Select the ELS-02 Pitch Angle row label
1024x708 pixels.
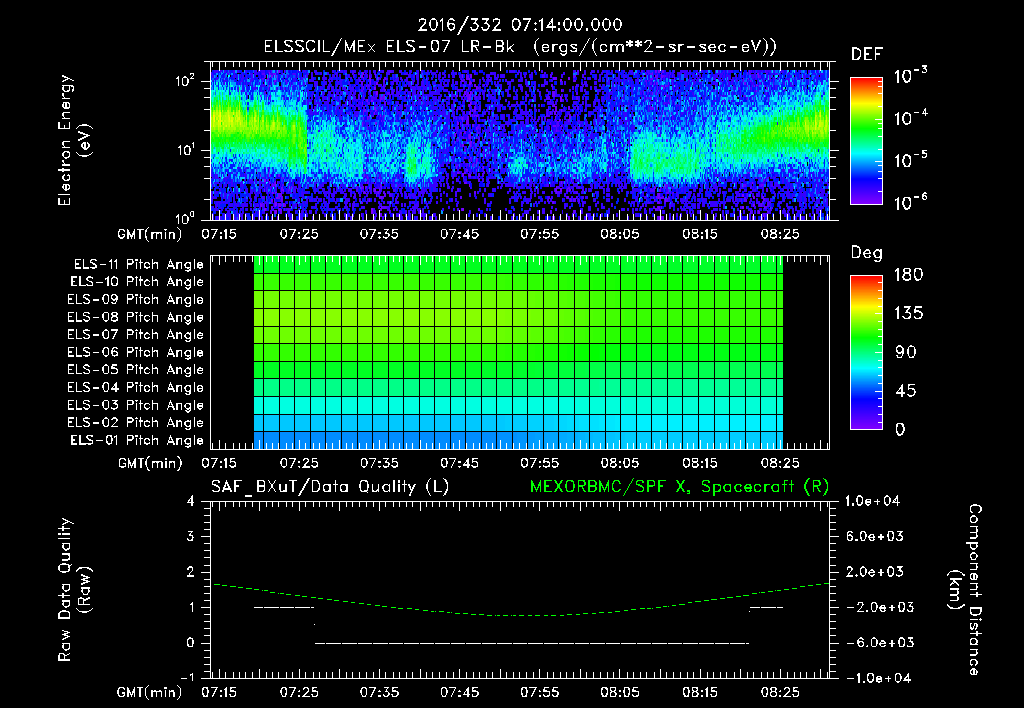point(136,423)
